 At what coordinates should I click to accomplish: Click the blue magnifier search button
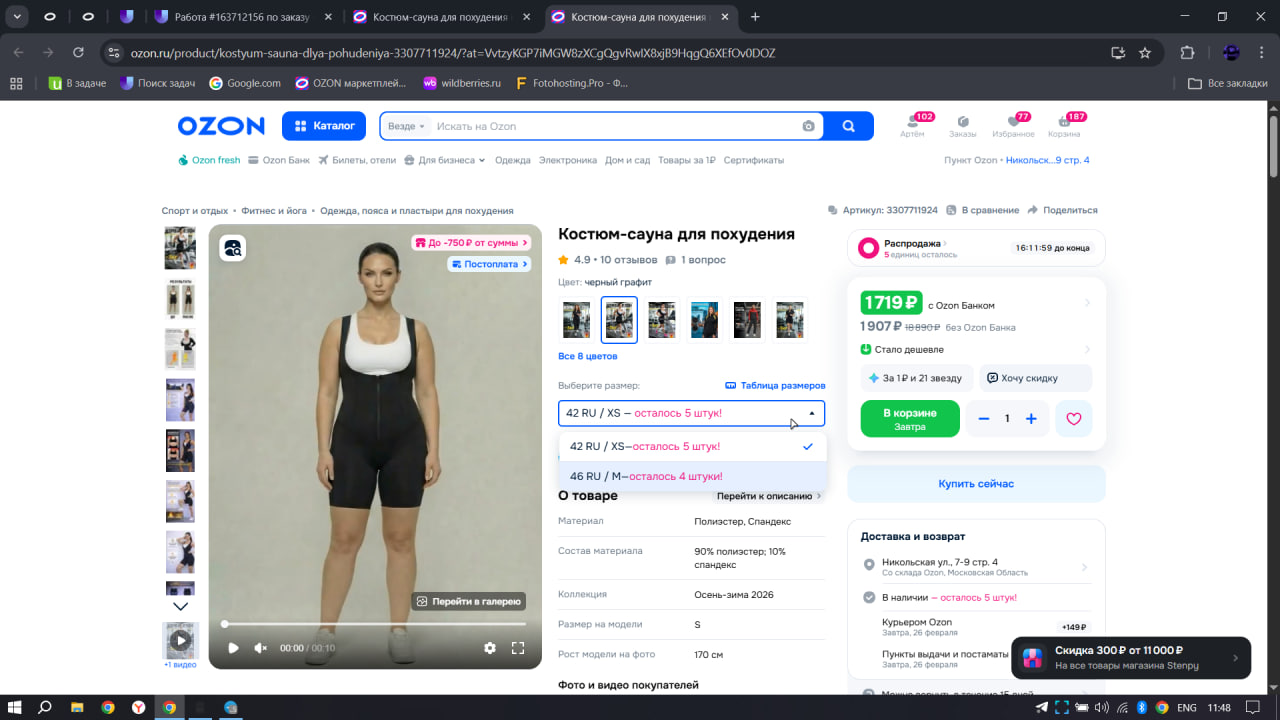tap(849, 126)
